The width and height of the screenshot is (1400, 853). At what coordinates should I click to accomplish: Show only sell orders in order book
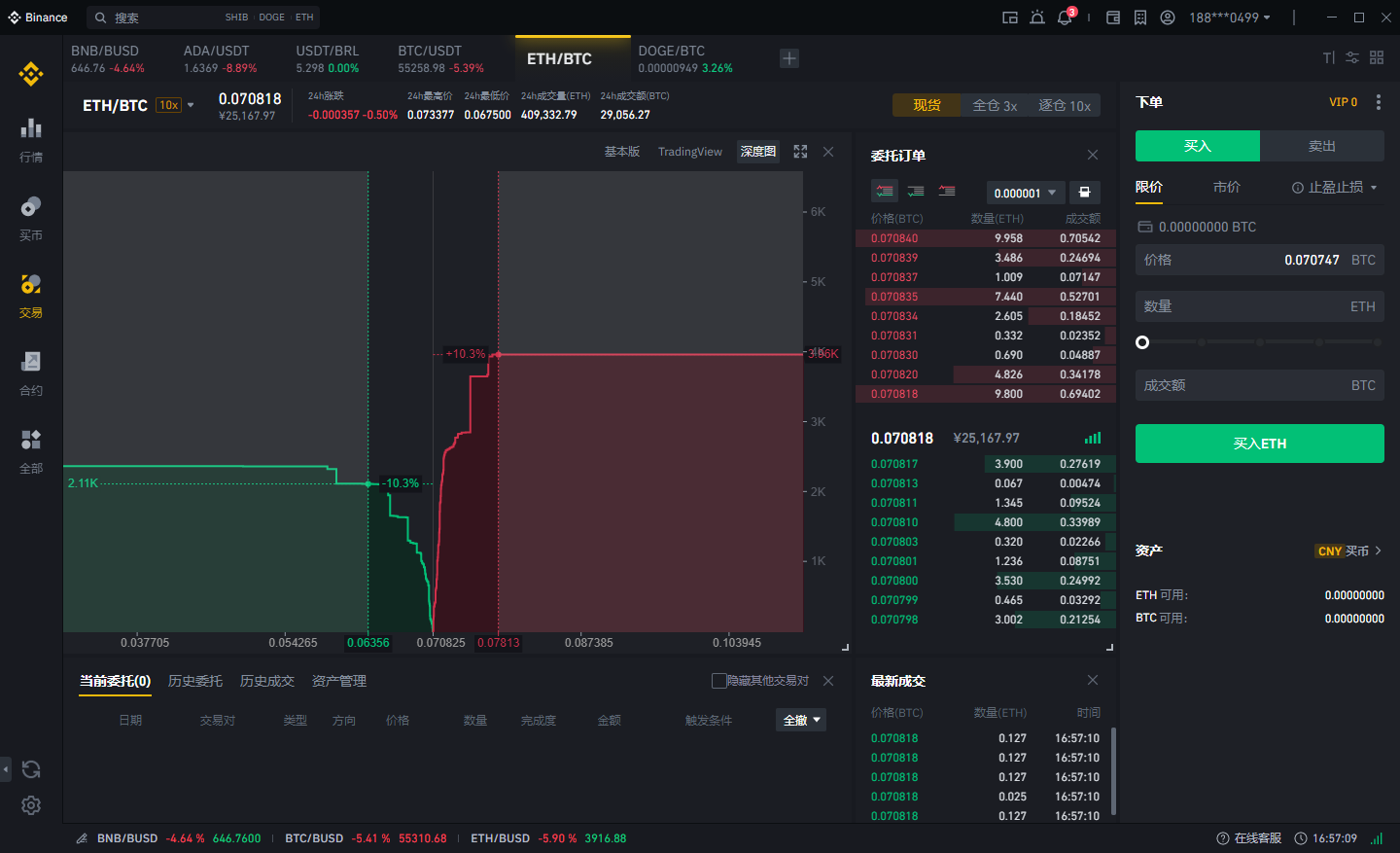point(947,192)
